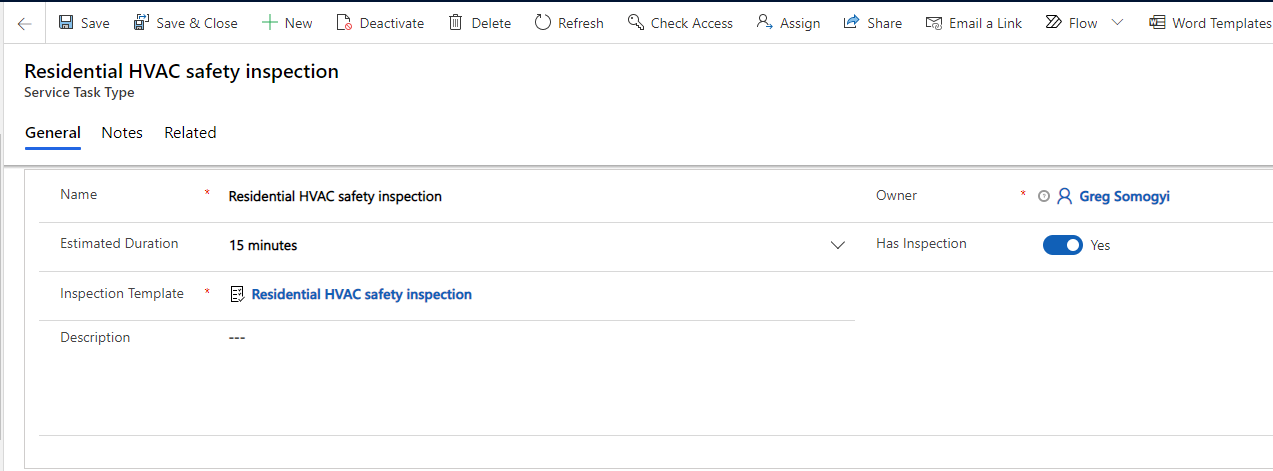Screen dimensions: 1273x471
Task: Create a new record with New
Action: point(287,23)
